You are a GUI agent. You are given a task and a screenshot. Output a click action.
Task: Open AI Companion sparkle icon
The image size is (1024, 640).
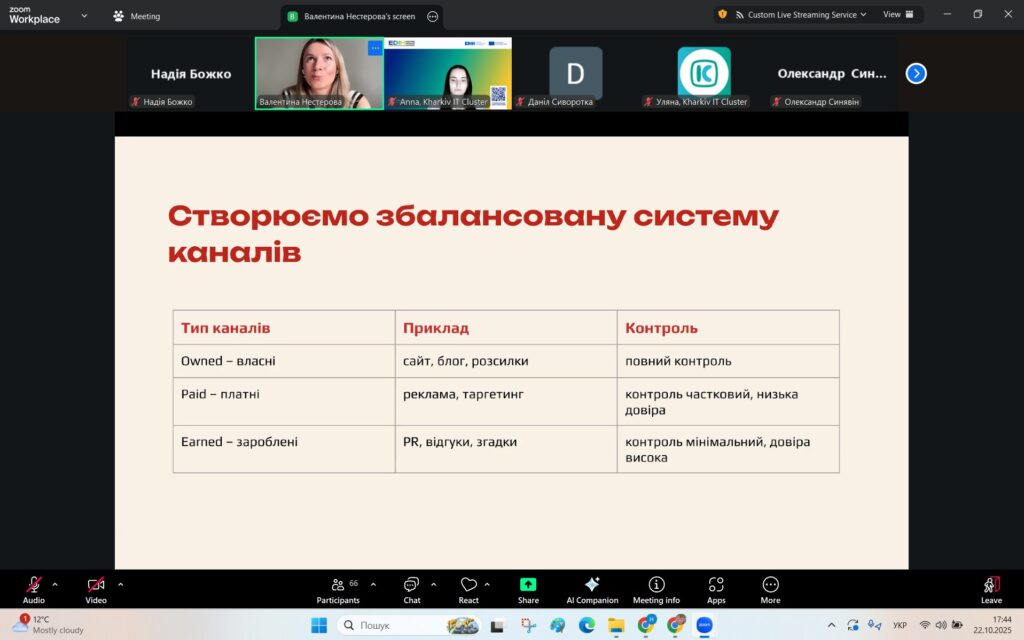coord(592,585)
